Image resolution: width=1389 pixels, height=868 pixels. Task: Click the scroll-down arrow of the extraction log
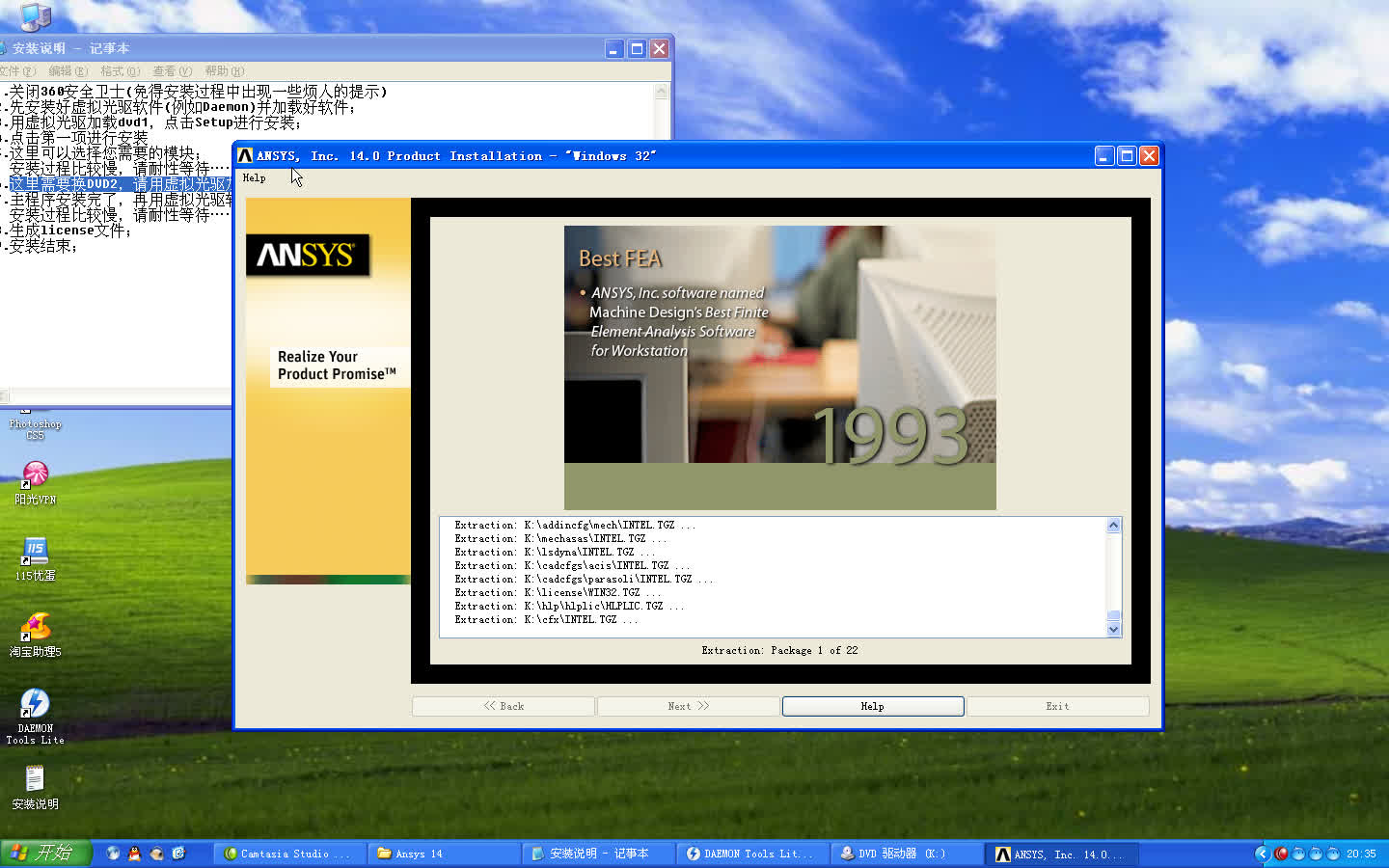[x=1113, y=629]
